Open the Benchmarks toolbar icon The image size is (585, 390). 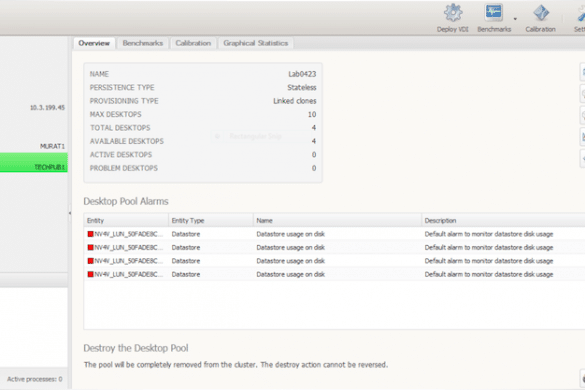point(493,13)
